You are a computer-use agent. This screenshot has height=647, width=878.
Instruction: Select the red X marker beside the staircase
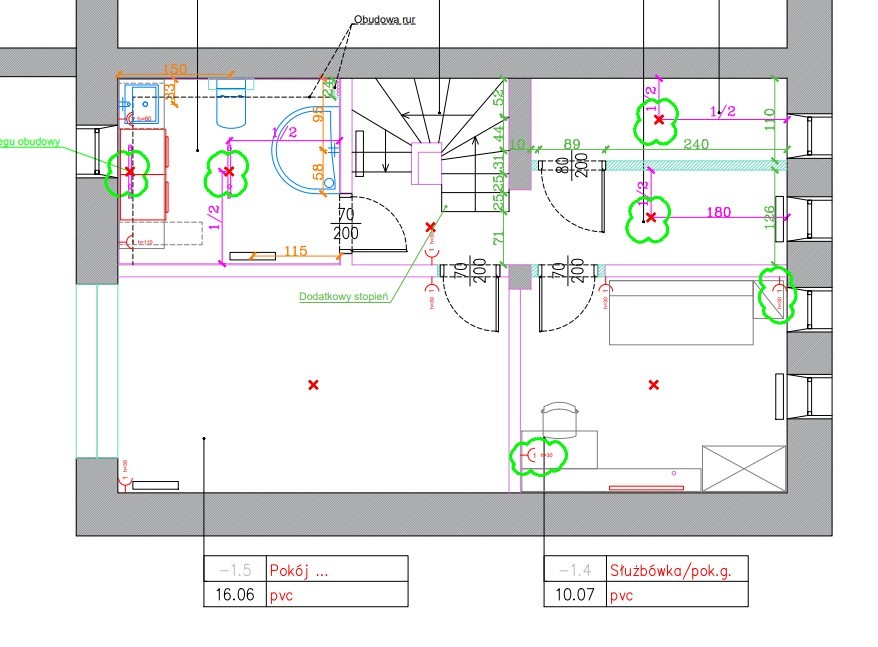point(431,227)
